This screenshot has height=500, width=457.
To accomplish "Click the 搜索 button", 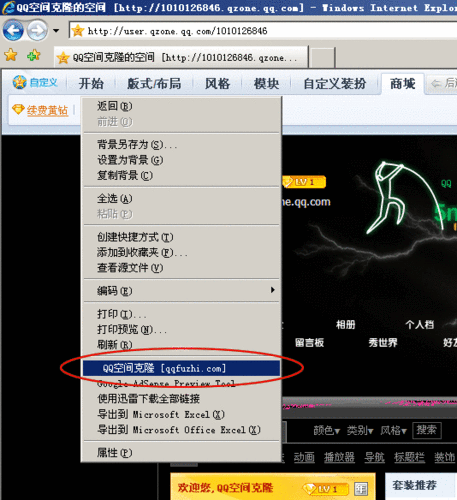I will 426,430.
